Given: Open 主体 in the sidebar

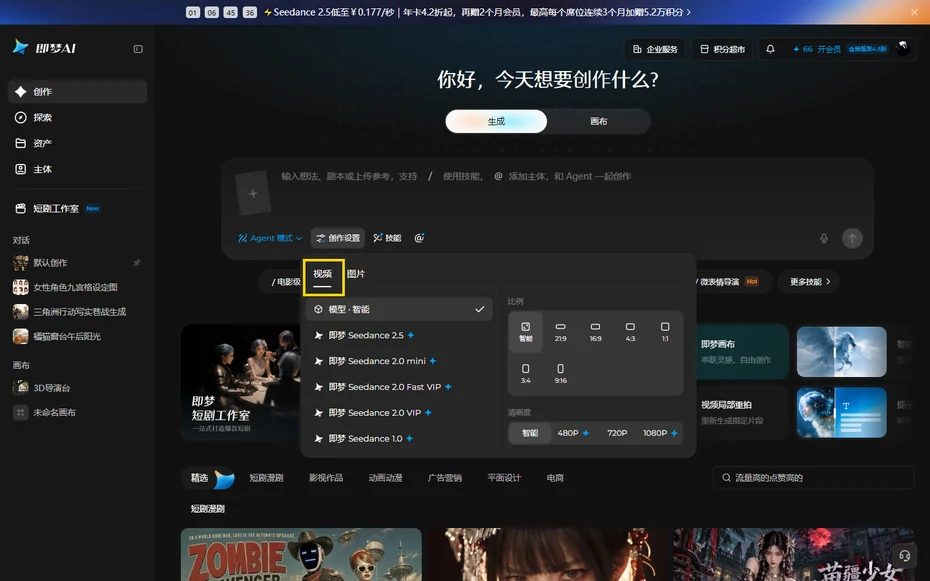Looking at the screenshot, I should coord(77,170).
